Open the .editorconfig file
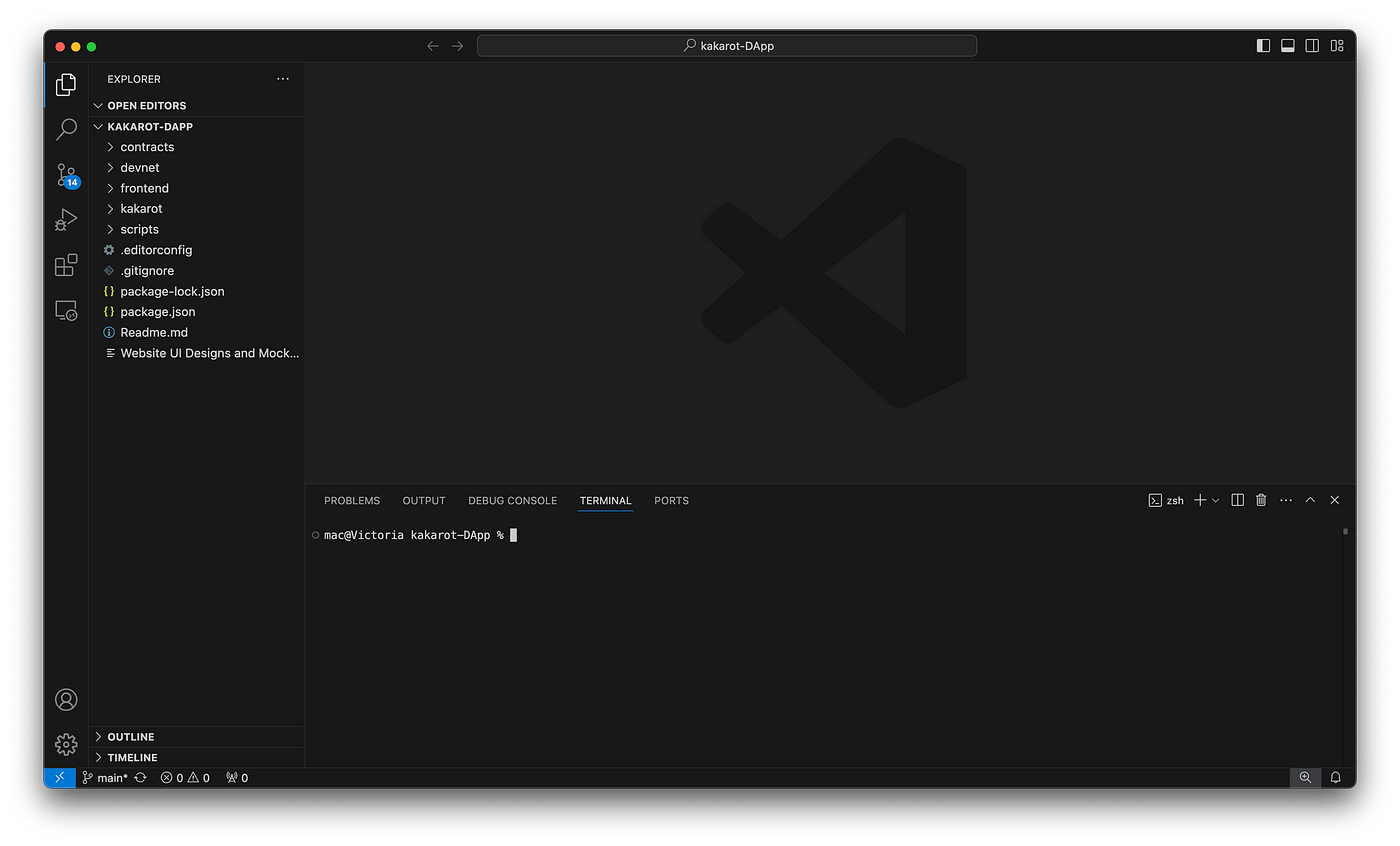Image resolution: width=1400 pixels, height=846 pixels. pos(197,250)
